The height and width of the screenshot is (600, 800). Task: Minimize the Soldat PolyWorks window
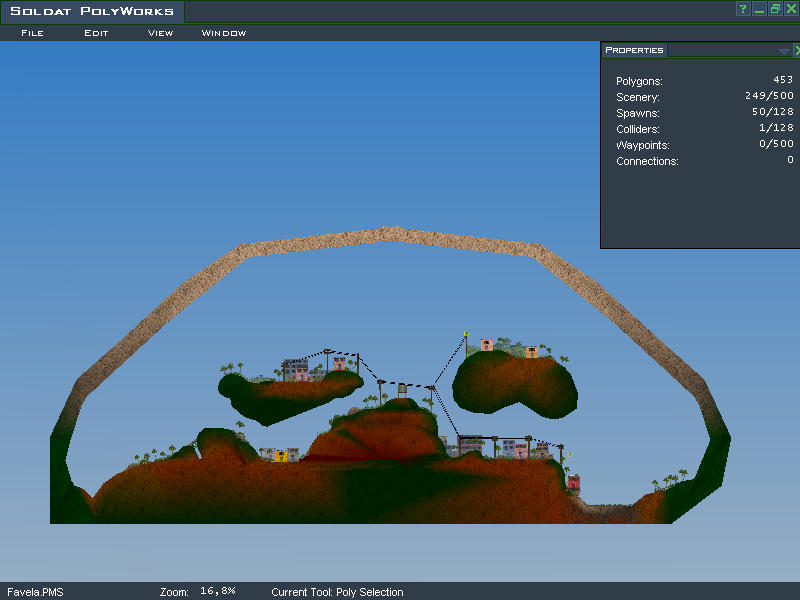tap(759, 9)
